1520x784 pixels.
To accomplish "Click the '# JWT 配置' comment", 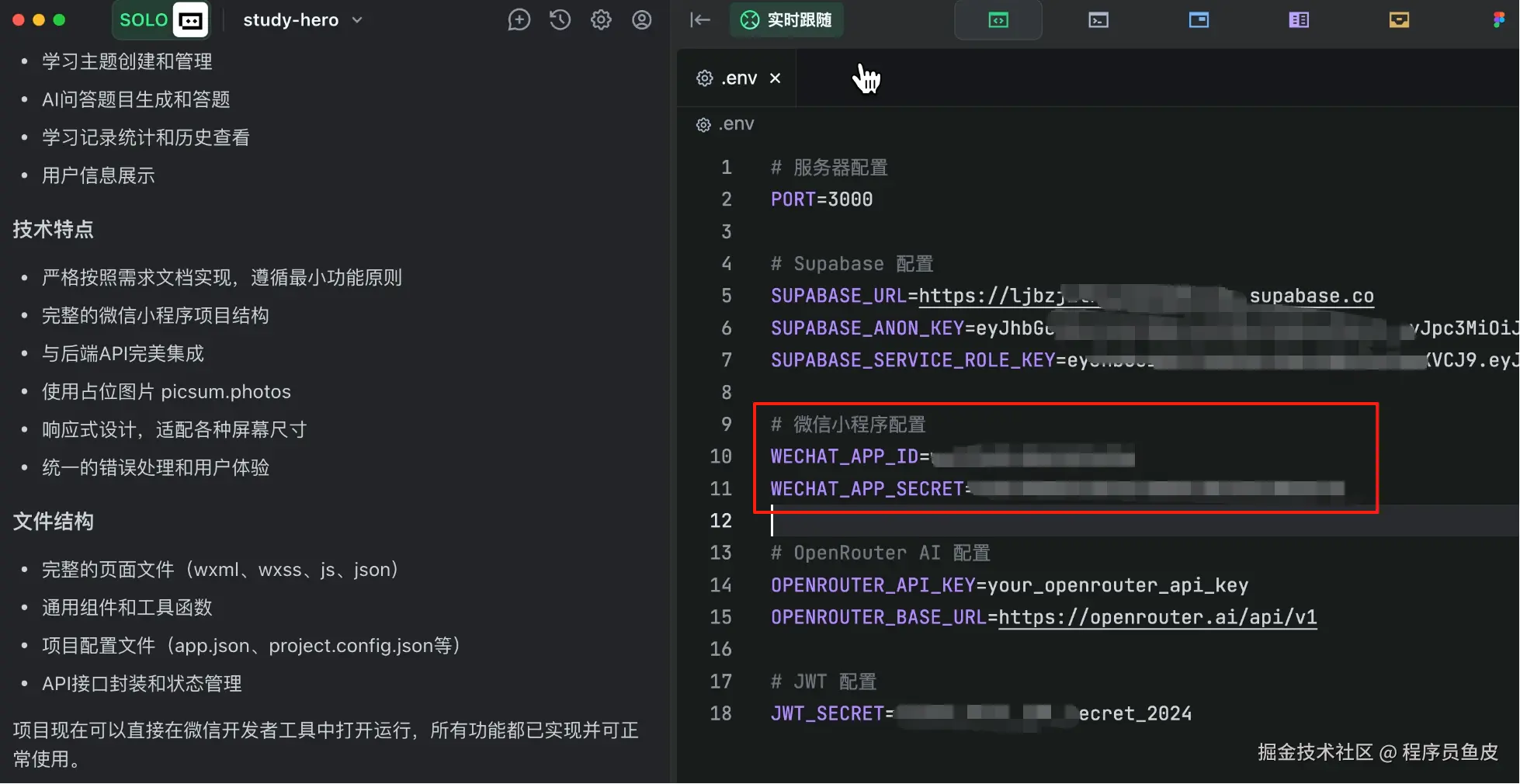I will (823, 682).
